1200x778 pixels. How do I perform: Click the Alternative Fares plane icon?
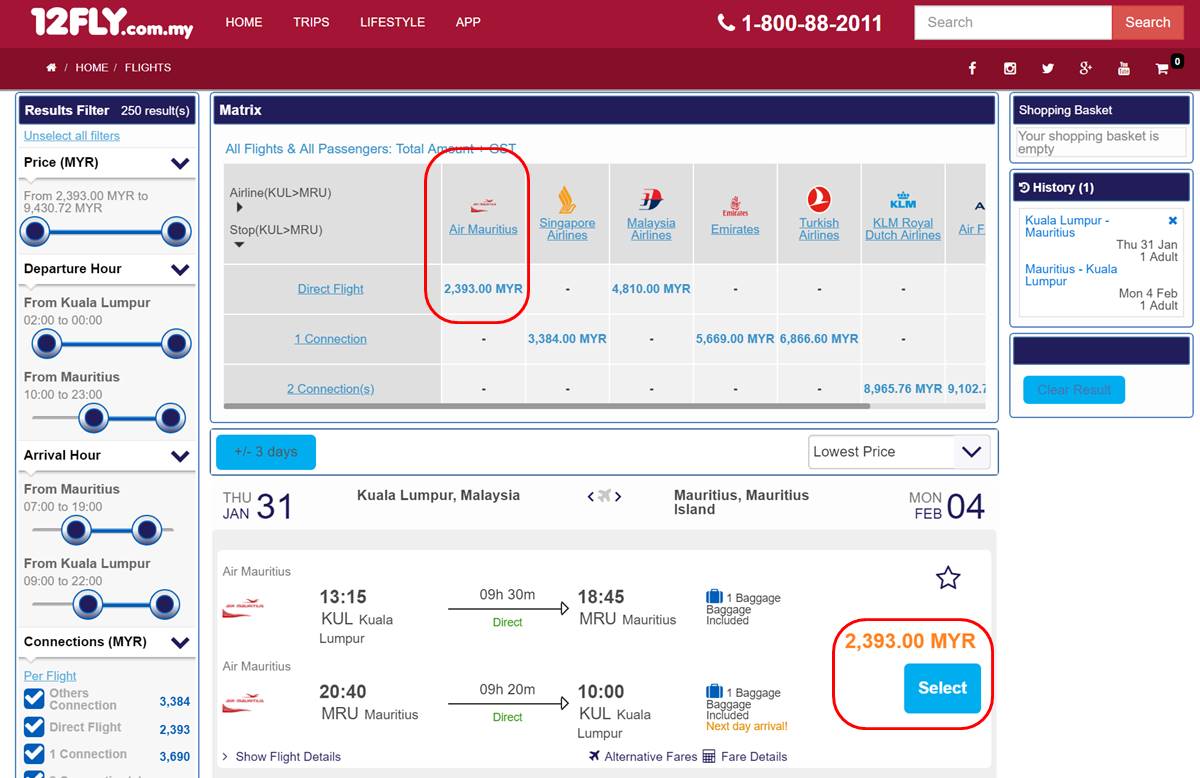pos(594,756)
